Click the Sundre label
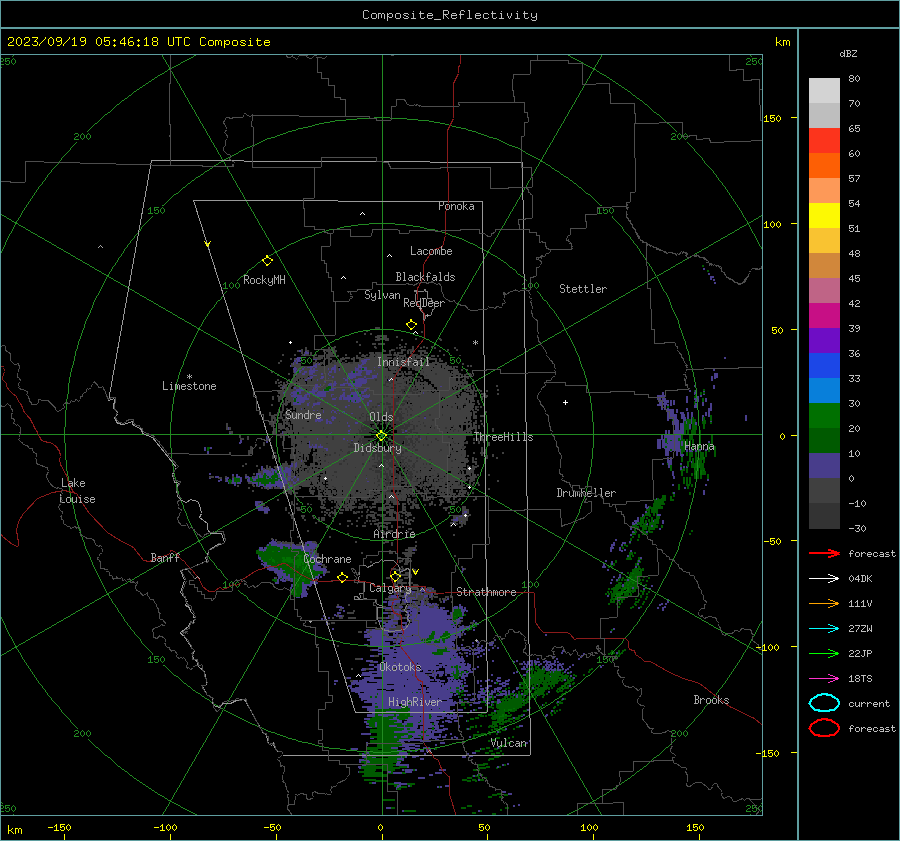Screen dimensions: 900x841 click(303, 414)
